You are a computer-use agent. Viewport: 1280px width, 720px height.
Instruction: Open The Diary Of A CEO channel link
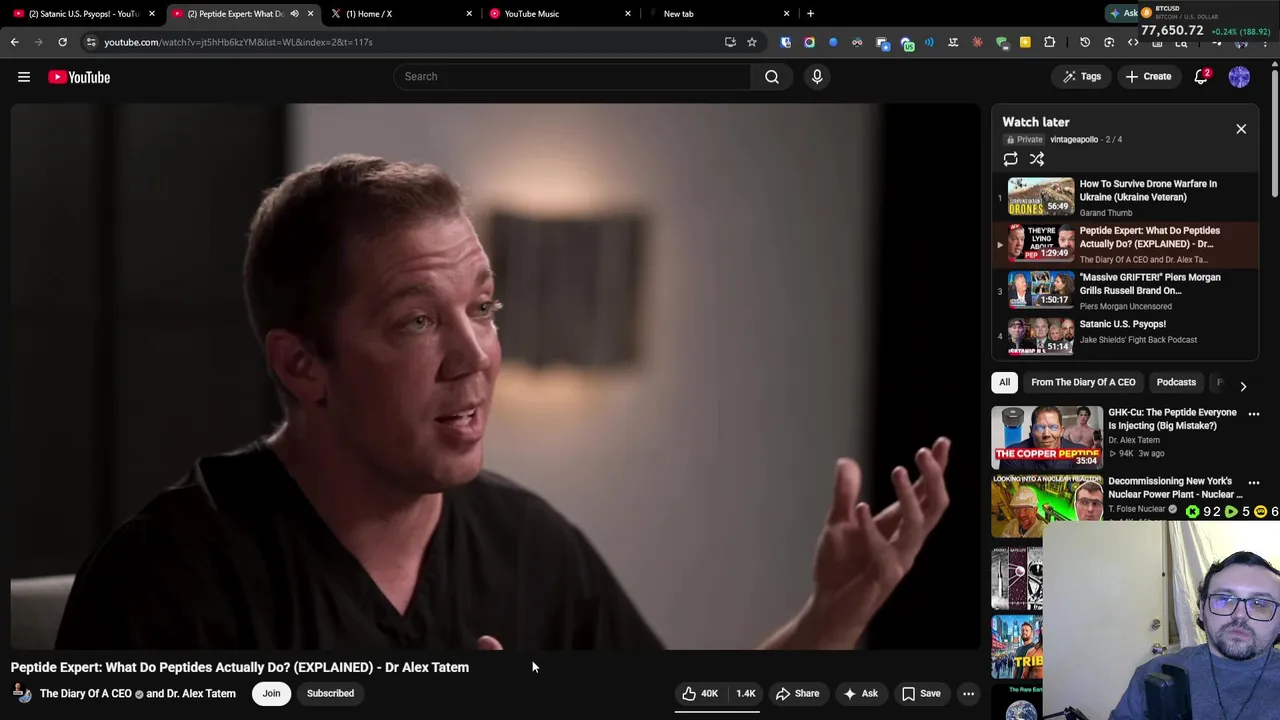click(86, 694)
